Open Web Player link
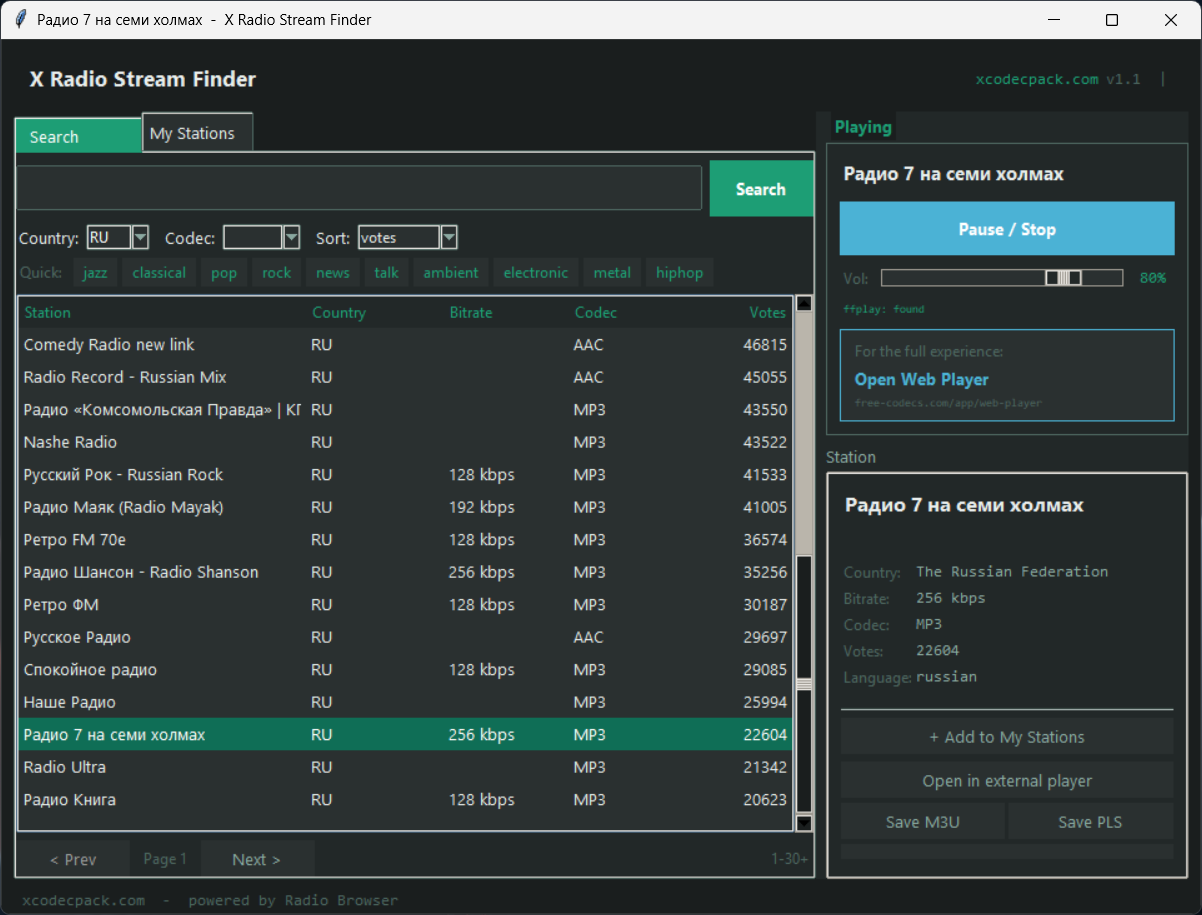 click(921, 380)
